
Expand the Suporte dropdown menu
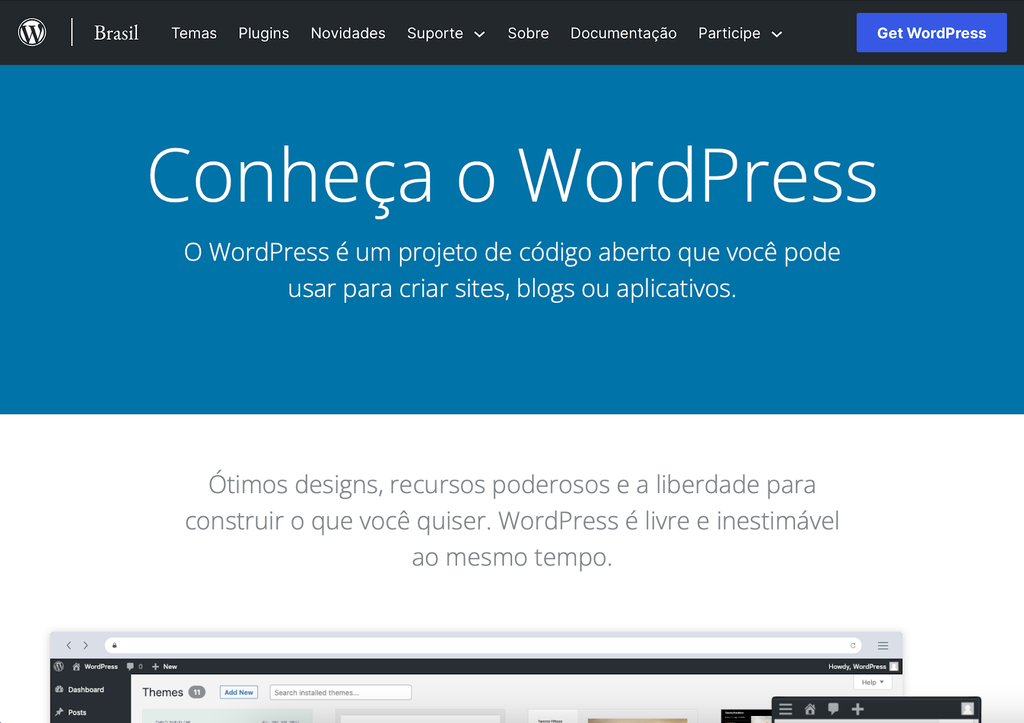click(445, 33)
